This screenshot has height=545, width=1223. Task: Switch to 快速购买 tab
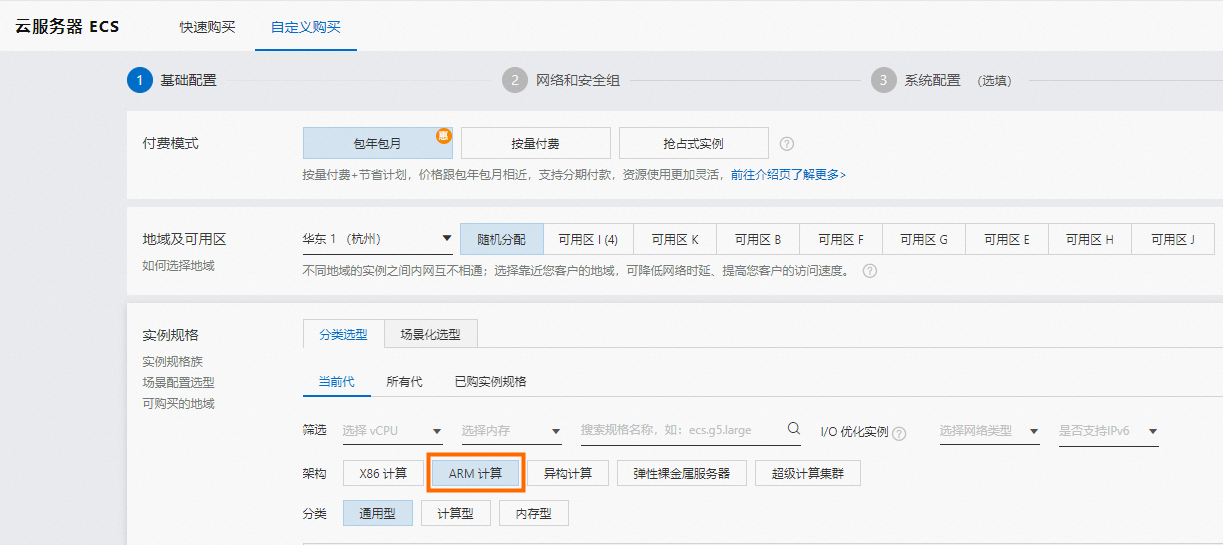click(x=208, y=27)
